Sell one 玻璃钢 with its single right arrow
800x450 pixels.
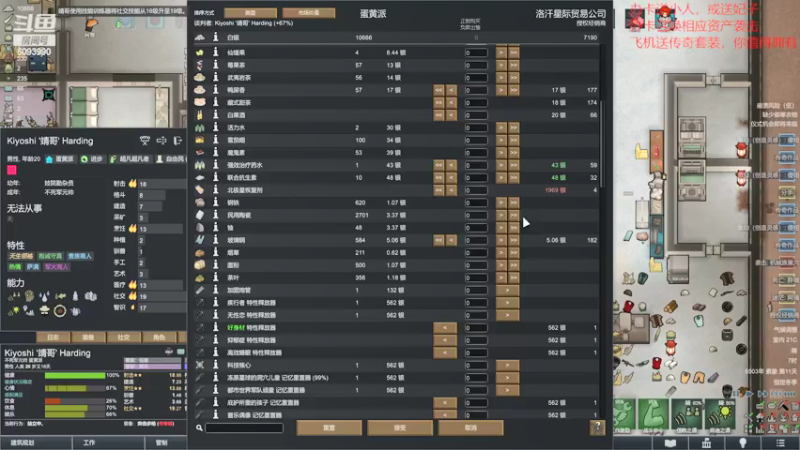[x=501, y=240]
